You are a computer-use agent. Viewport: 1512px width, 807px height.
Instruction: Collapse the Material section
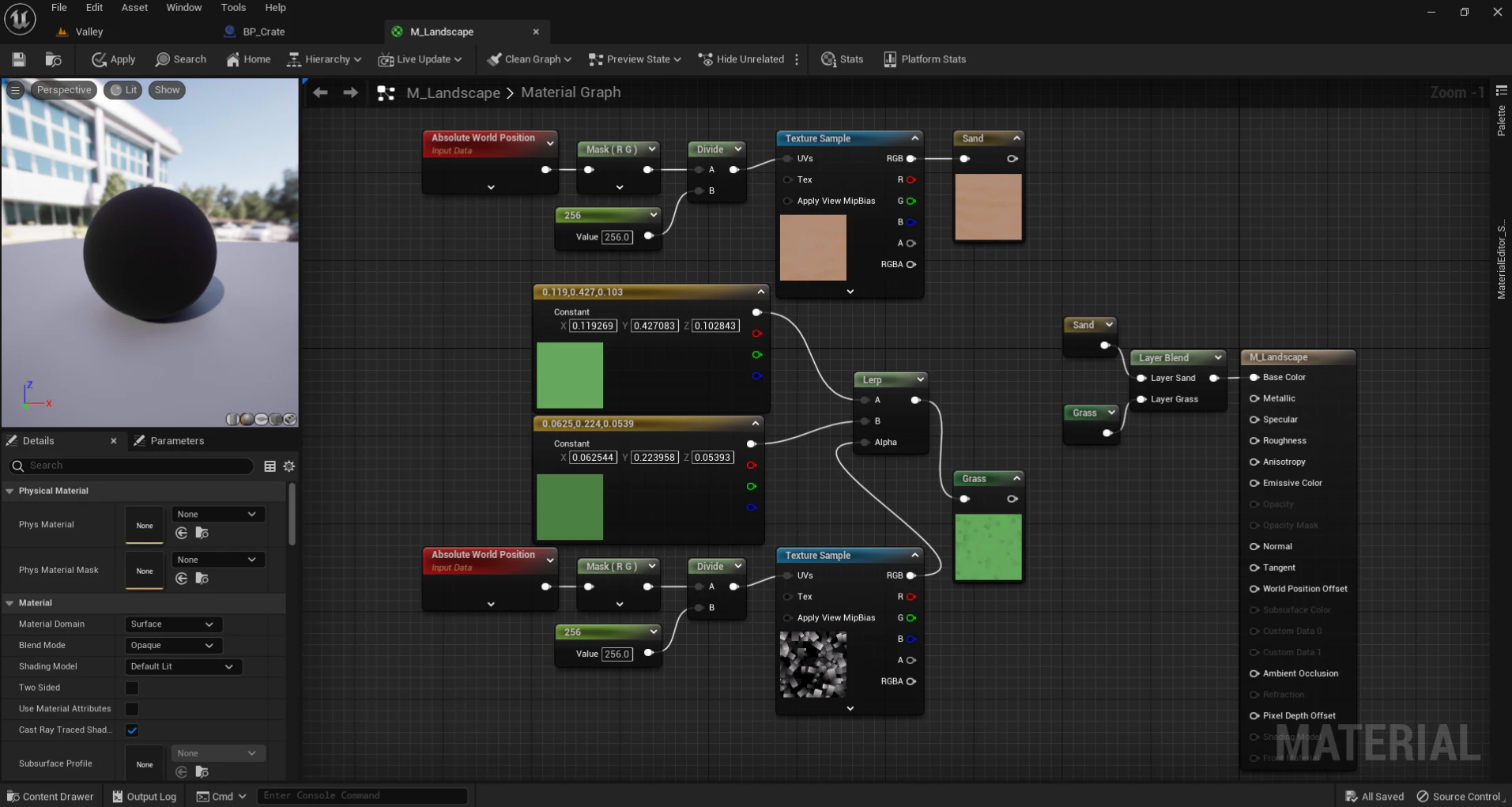(9, 603)
